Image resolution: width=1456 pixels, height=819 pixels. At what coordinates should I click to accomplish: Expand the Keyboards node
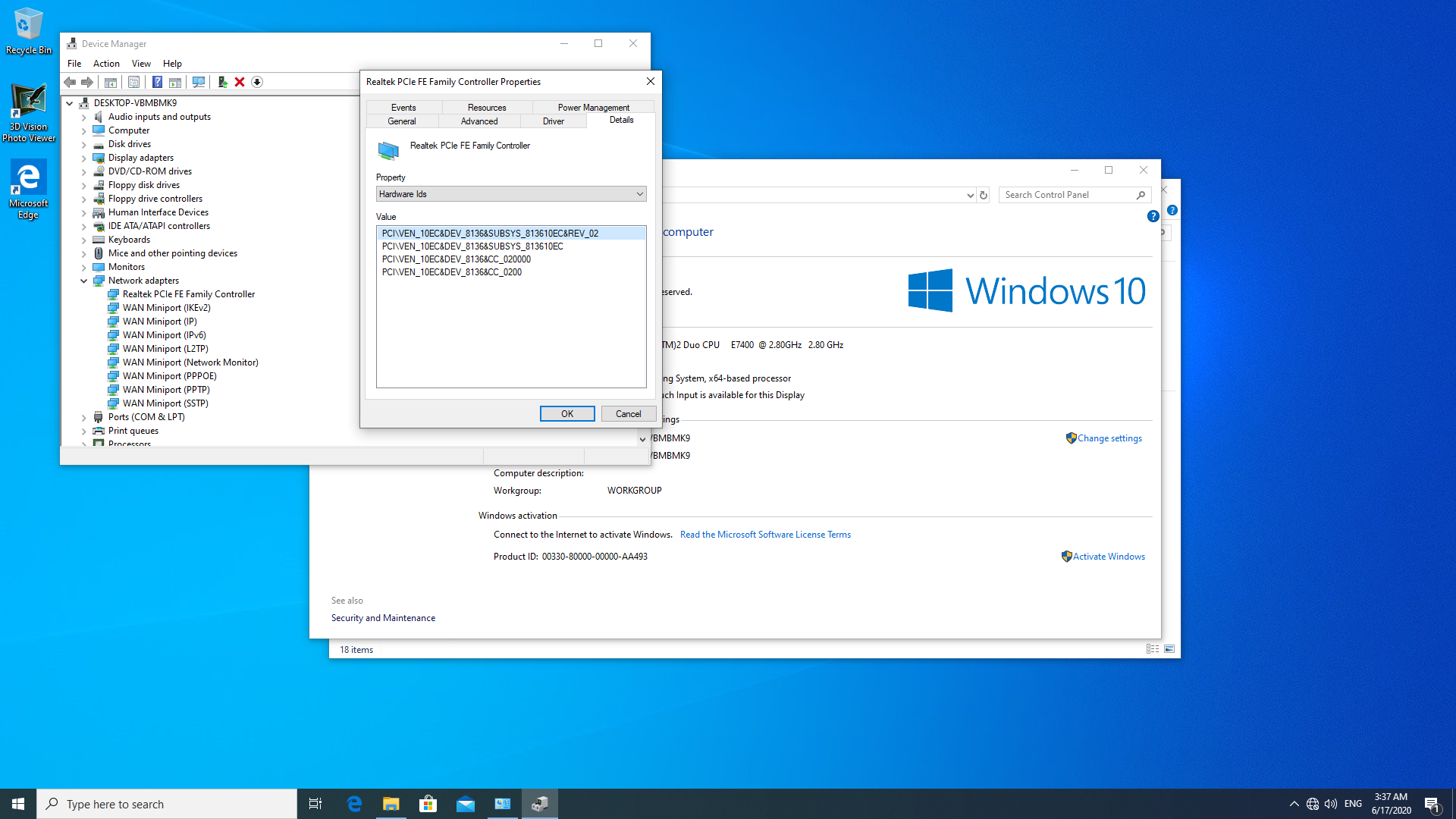pyautogui.click(x=84, y=240)
